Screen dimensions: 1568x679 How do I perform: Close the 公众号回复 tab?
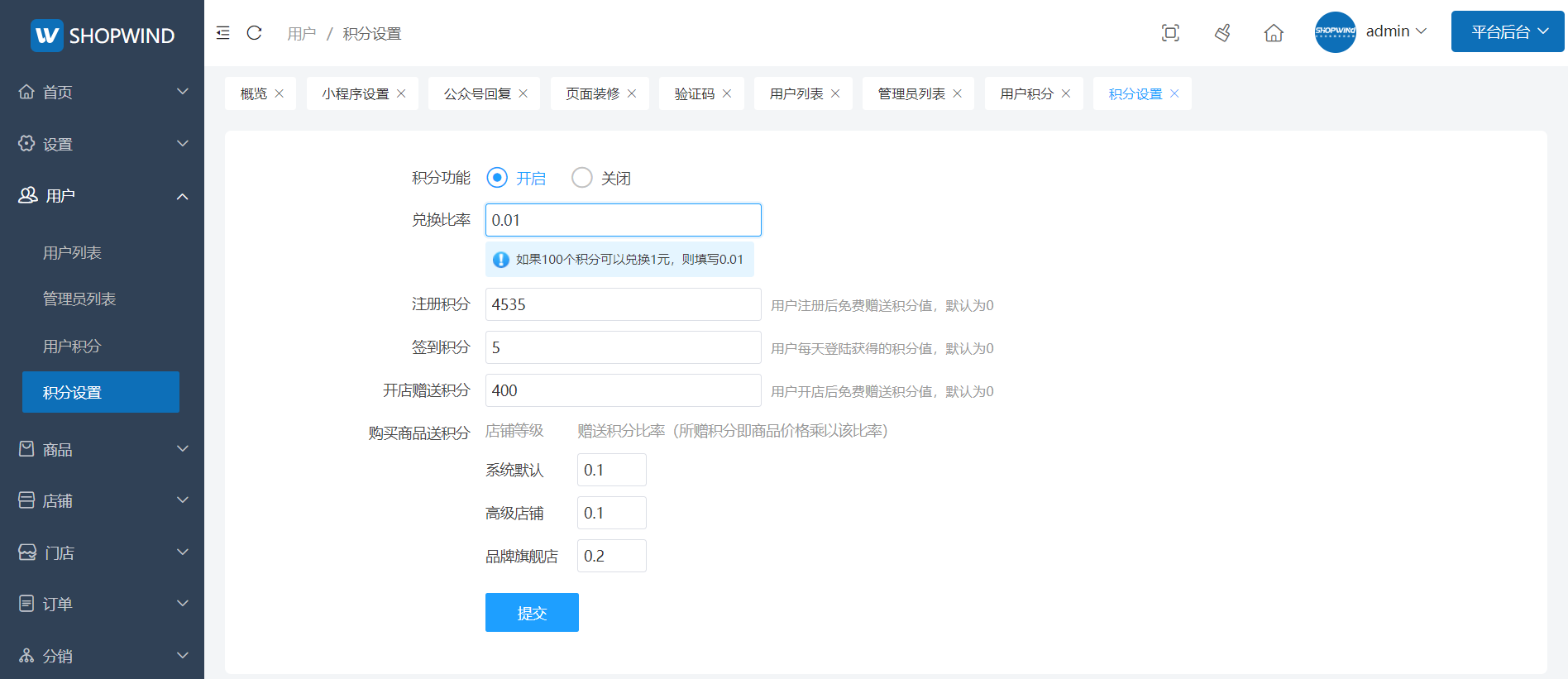point(523,93)
